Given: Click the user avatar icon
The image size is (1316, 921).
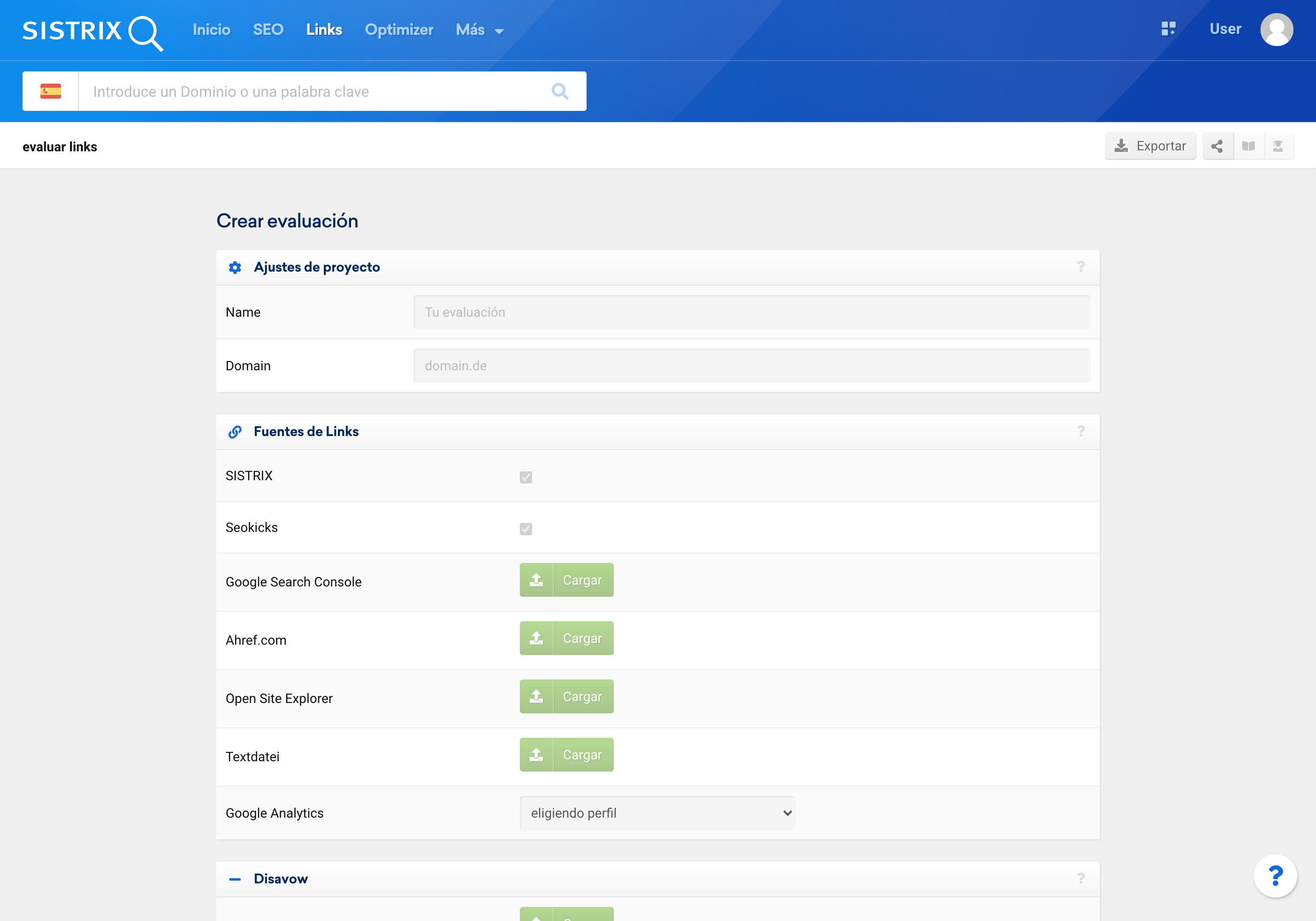Looking at the screenshot, I should [x=1276, y=29].
